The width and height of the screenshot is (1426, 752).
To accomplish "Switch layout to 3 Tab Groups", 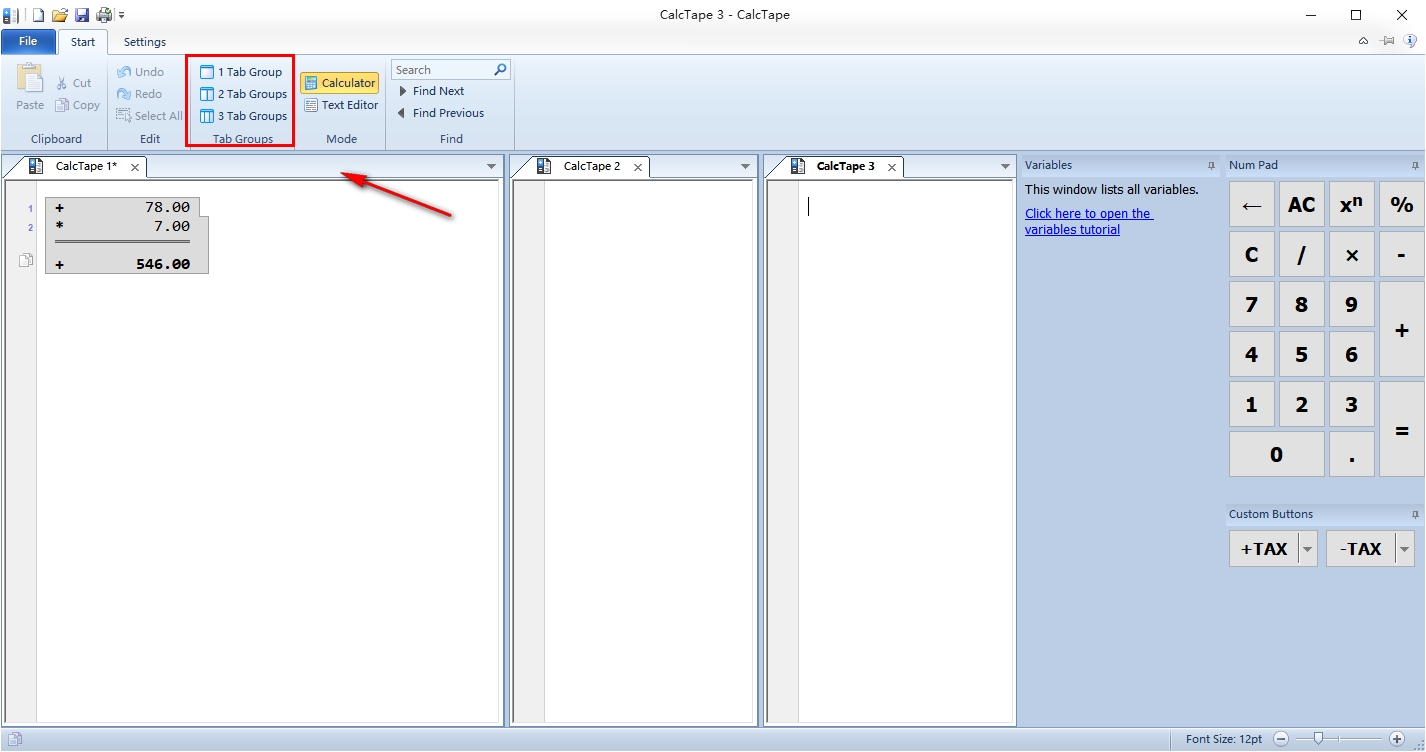I will (x=244, y=116).
